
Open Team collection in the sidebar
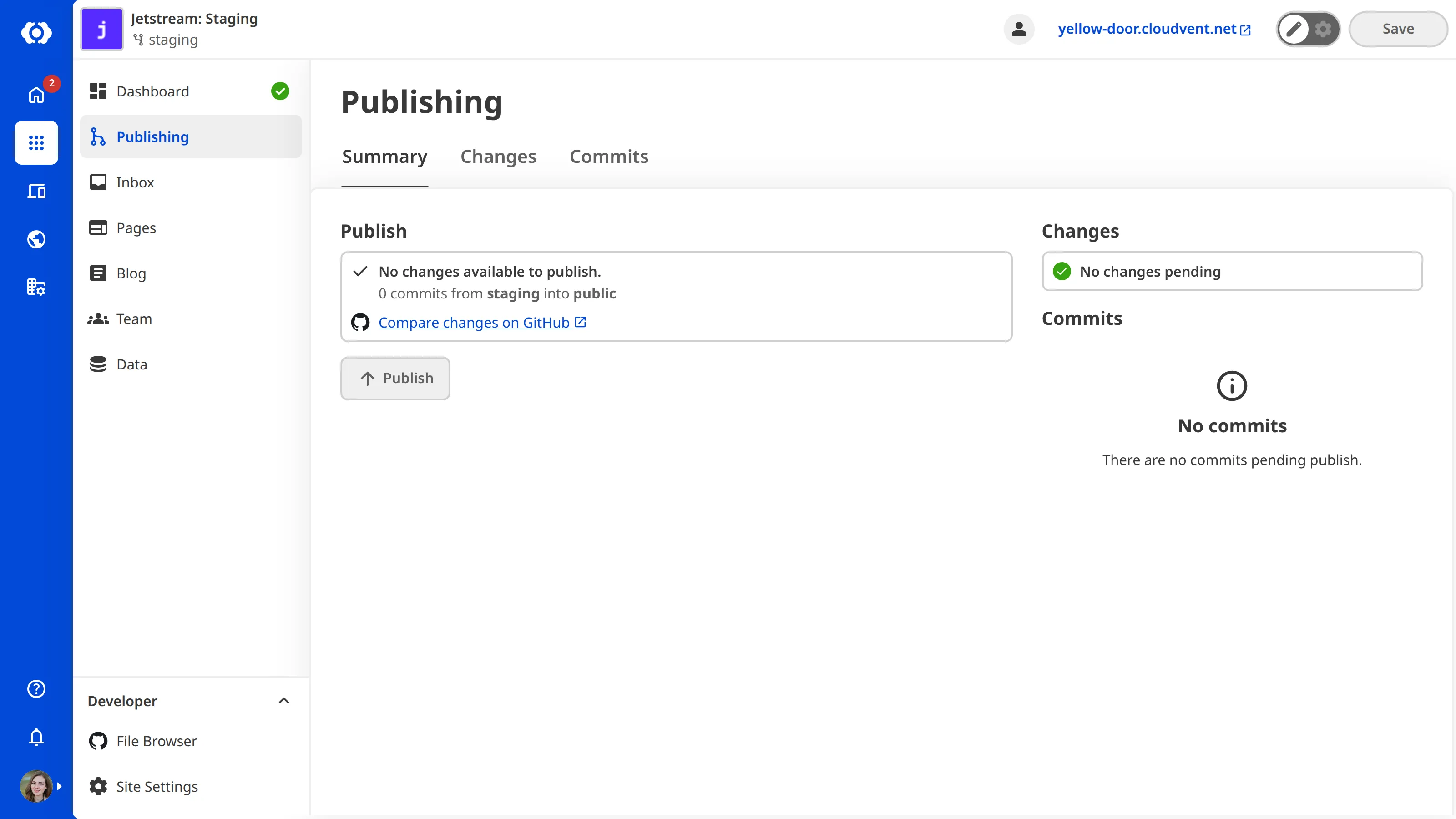click(191, 319)
